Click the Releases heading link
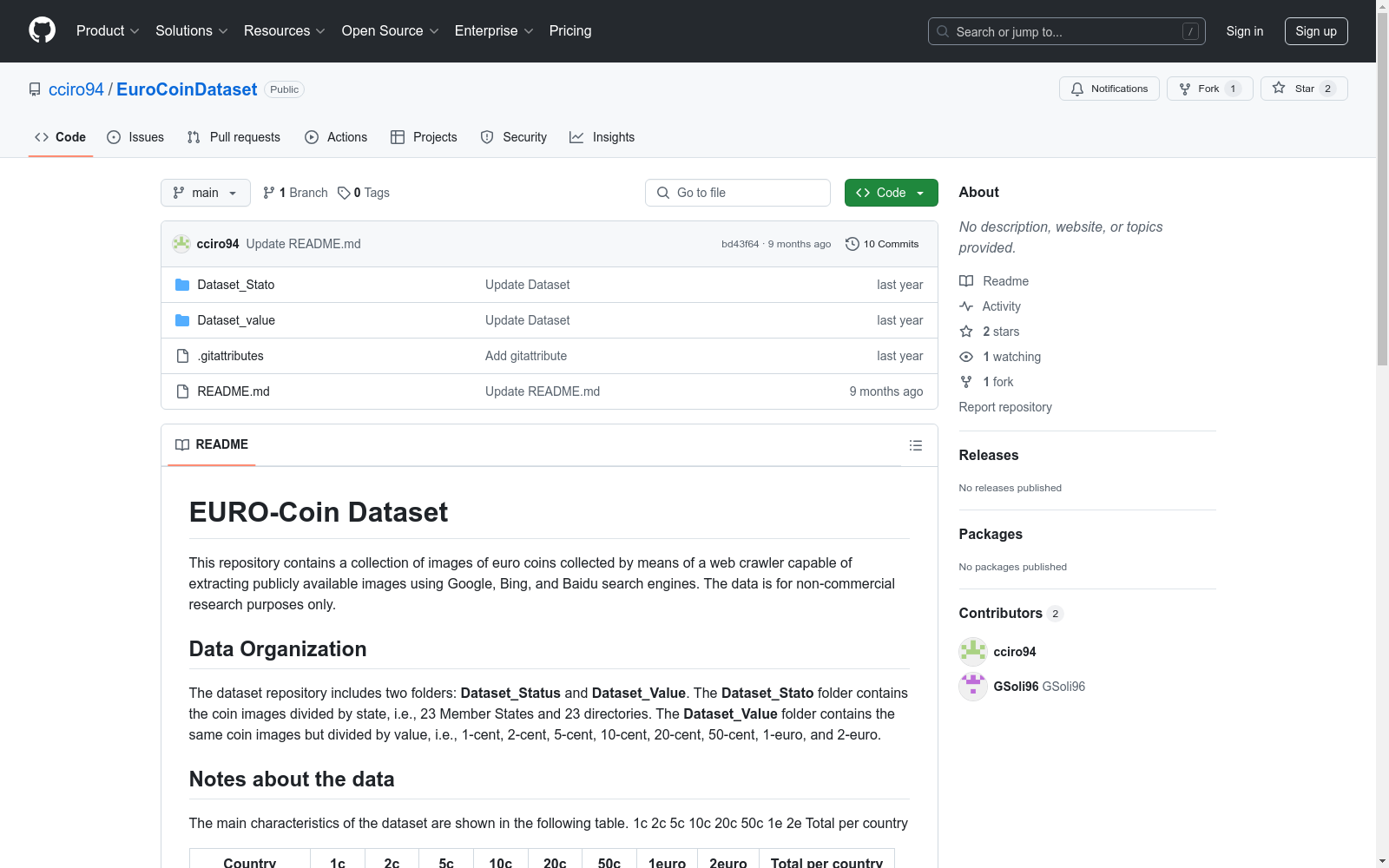This screenshot has width=1389, height=868. [x=989, y=455]
